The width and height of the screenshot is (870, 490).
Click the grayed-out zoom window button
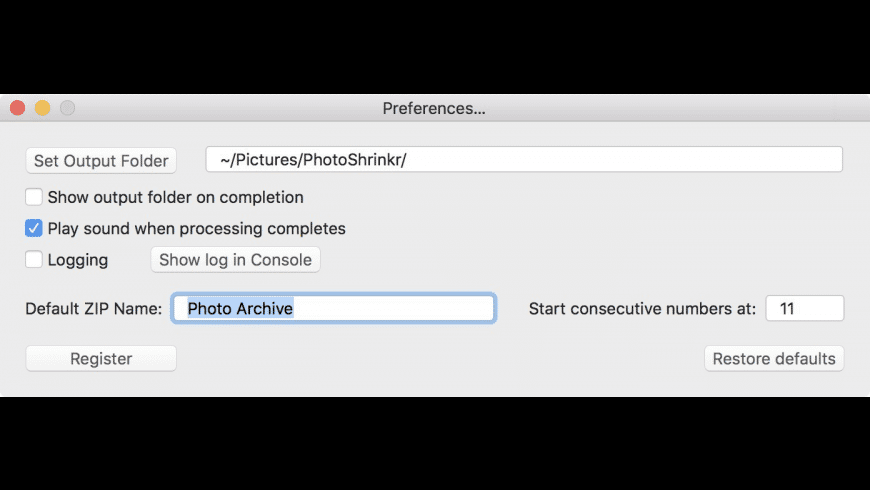(x=67, y=108)
